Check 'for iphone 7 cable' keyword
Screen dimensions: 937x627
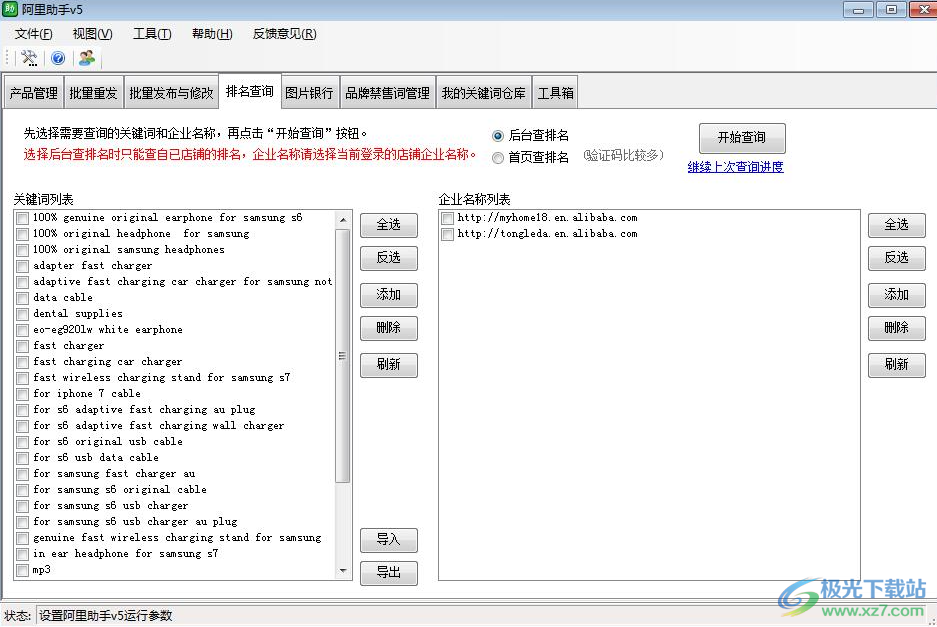23,394
